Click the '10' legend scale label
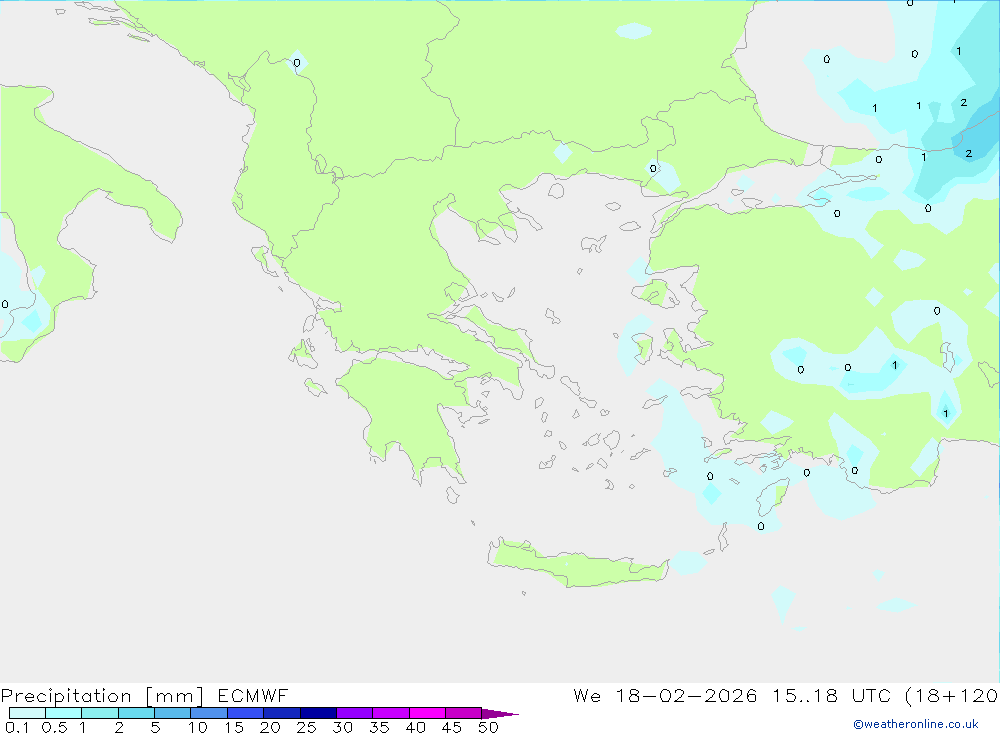The height and width of the screenshot is (733, 1000). (197, 727)
